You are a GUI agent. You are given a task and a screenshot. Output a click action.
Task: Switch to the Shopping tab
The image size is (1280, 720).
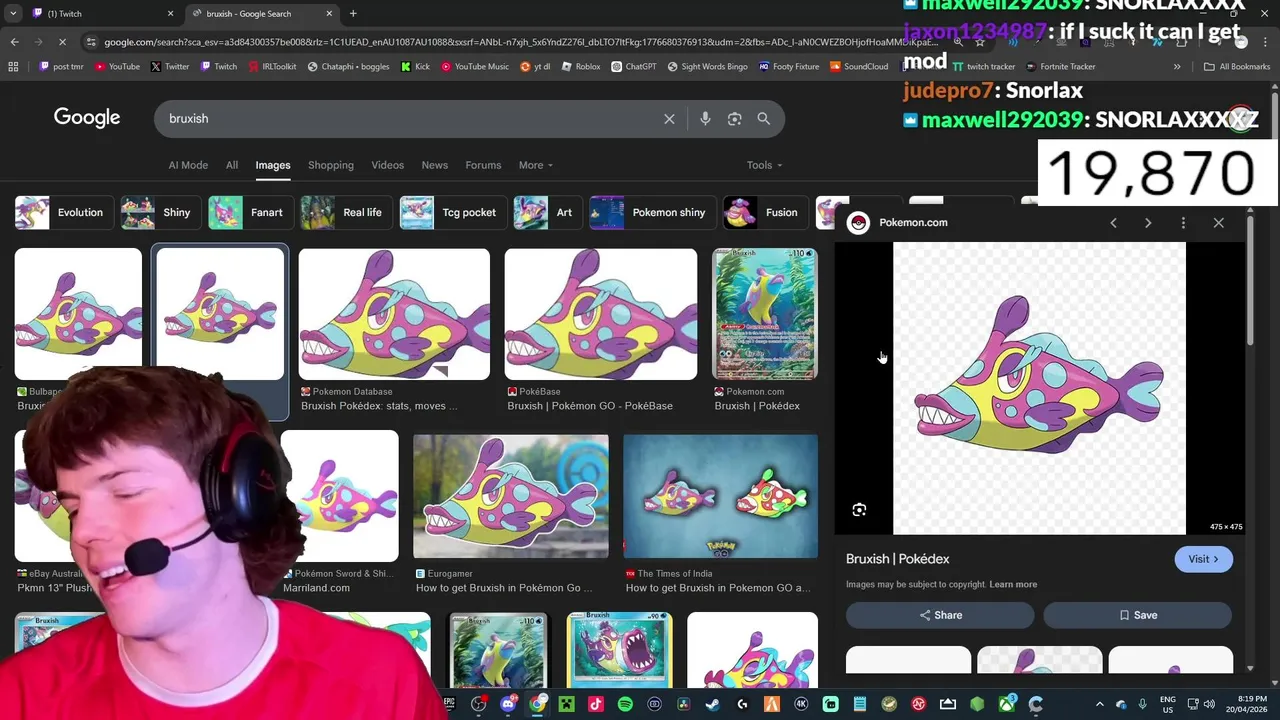331,165
